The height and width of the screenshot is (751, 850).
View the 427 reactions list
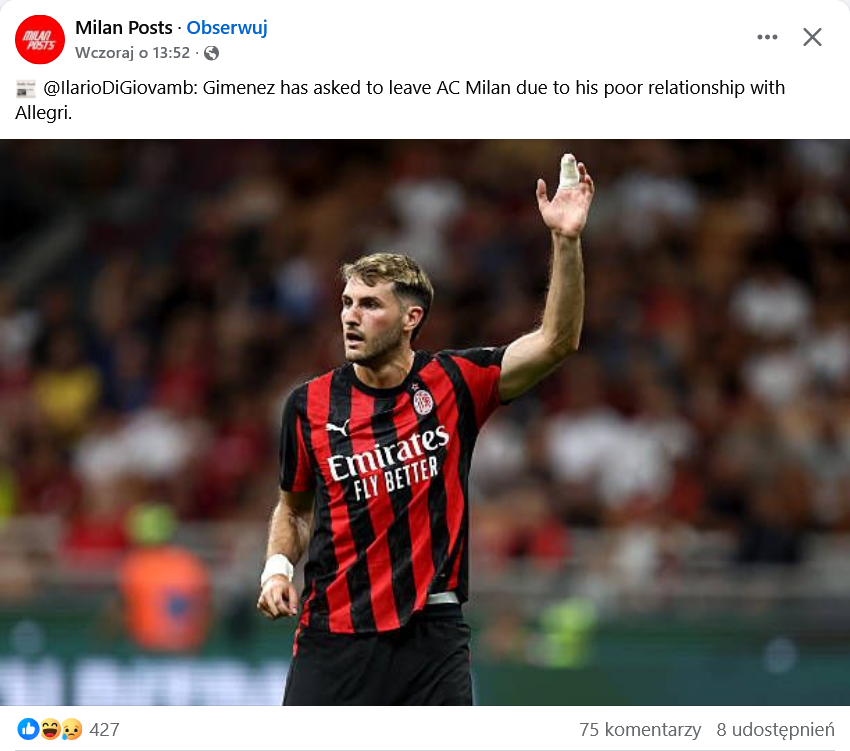pos(104,730)
